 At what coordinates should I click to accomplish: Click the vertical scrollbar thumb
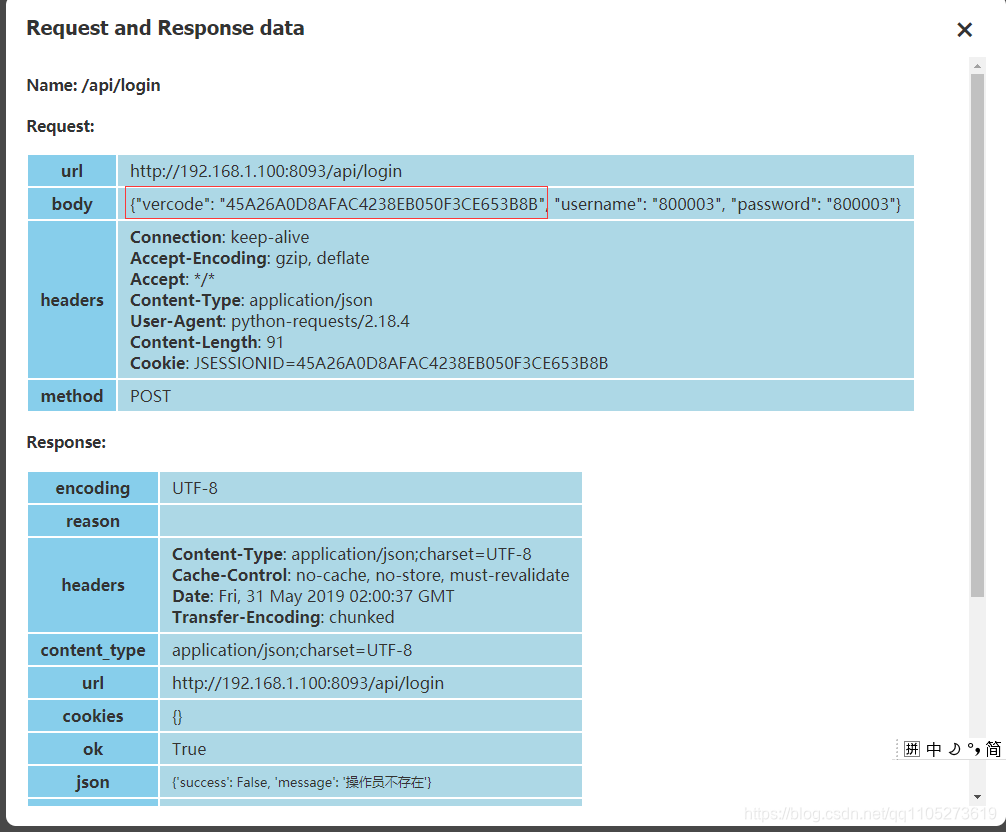click(x=977, y=335)
